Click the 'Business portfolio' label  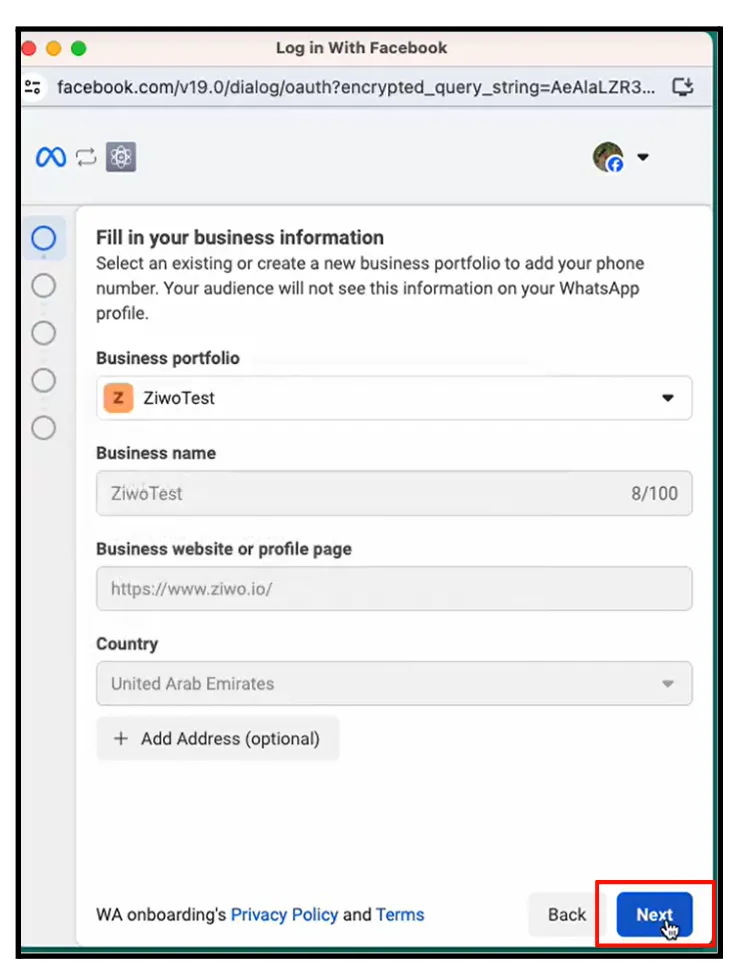(168, 358)
